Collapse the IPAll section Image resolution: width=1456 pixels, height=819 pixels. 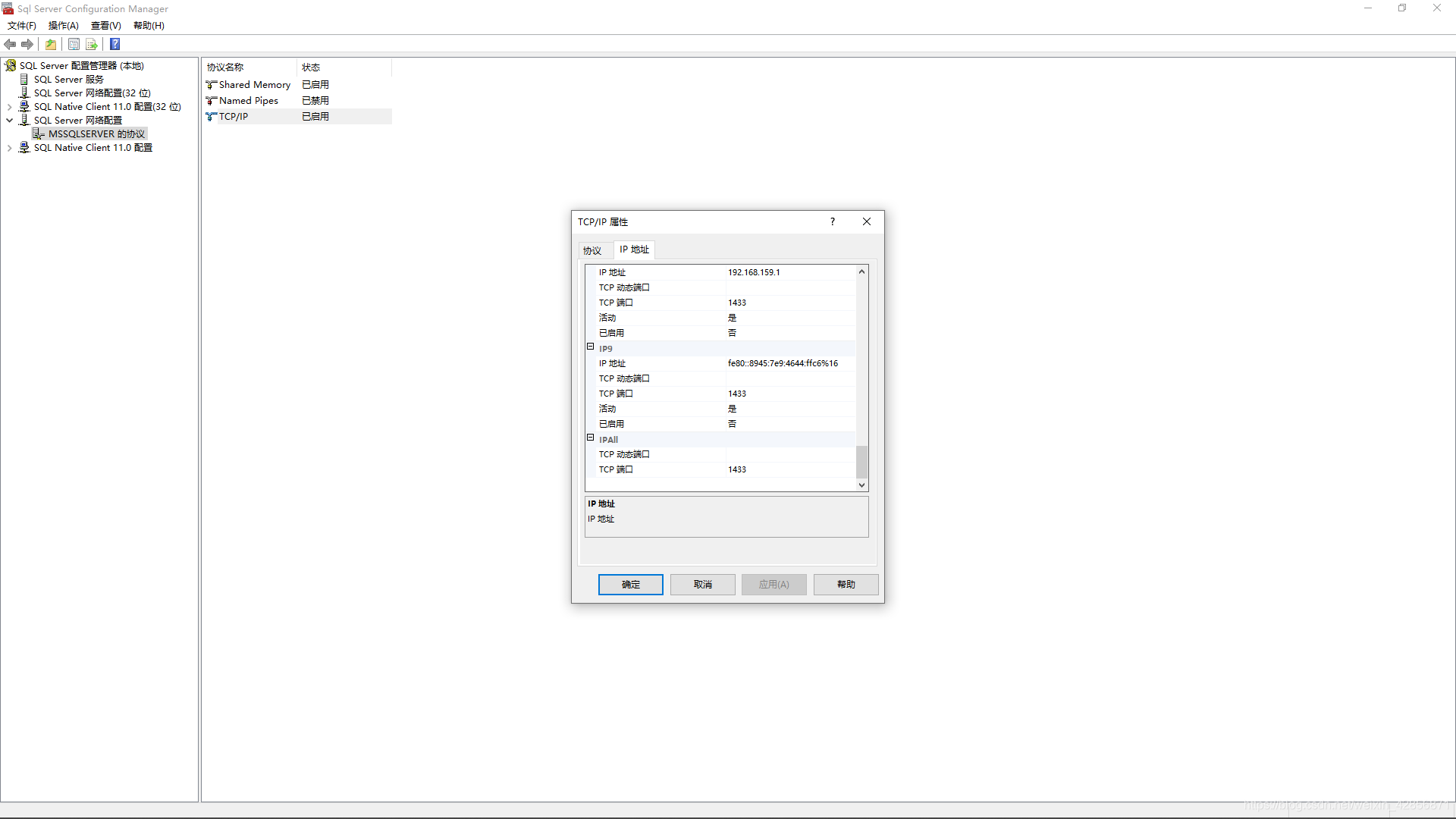tap(590, 438)
